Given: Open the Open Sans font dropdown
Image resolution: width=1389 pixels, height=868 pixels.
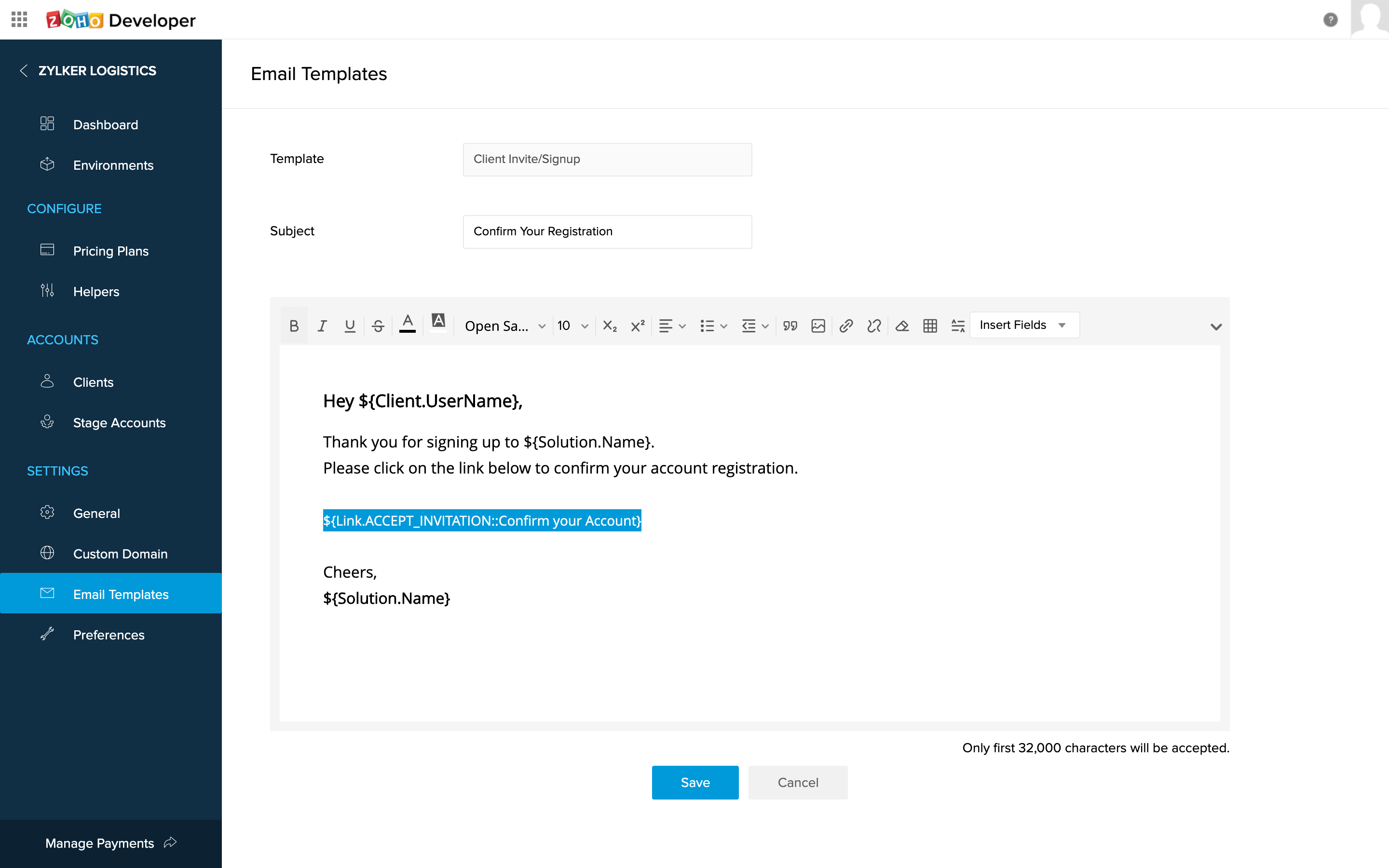Looking at the screenshot, I should (504, 326).
